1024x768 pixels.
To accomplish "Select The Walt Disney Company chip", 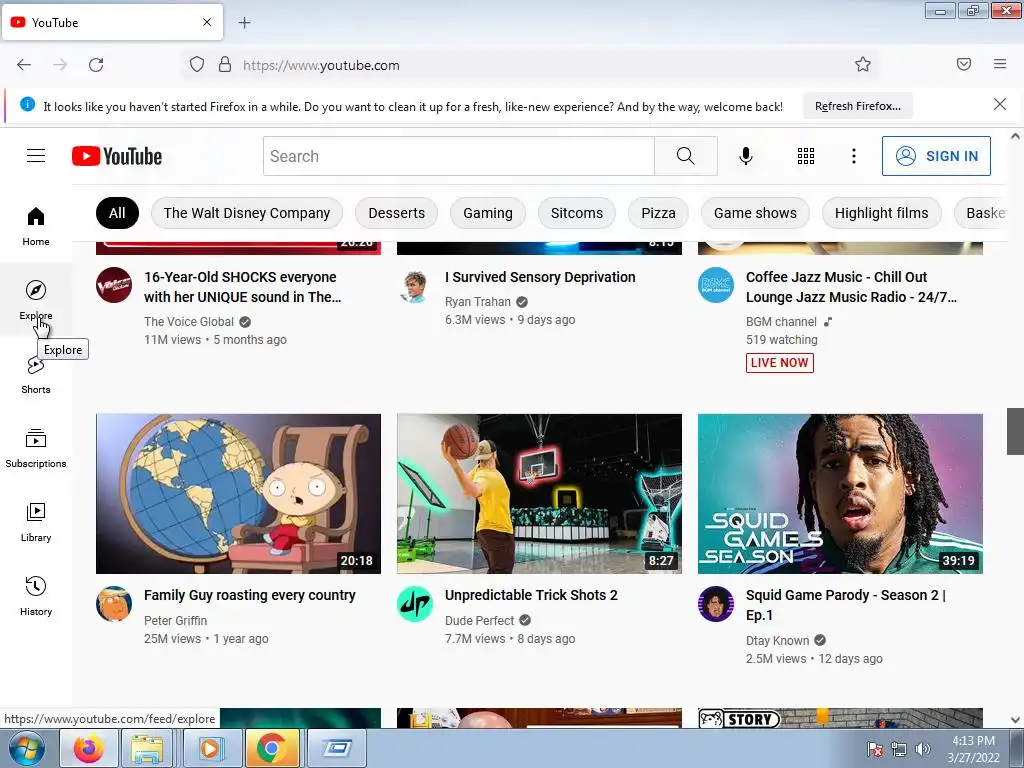I will point(247,213).
